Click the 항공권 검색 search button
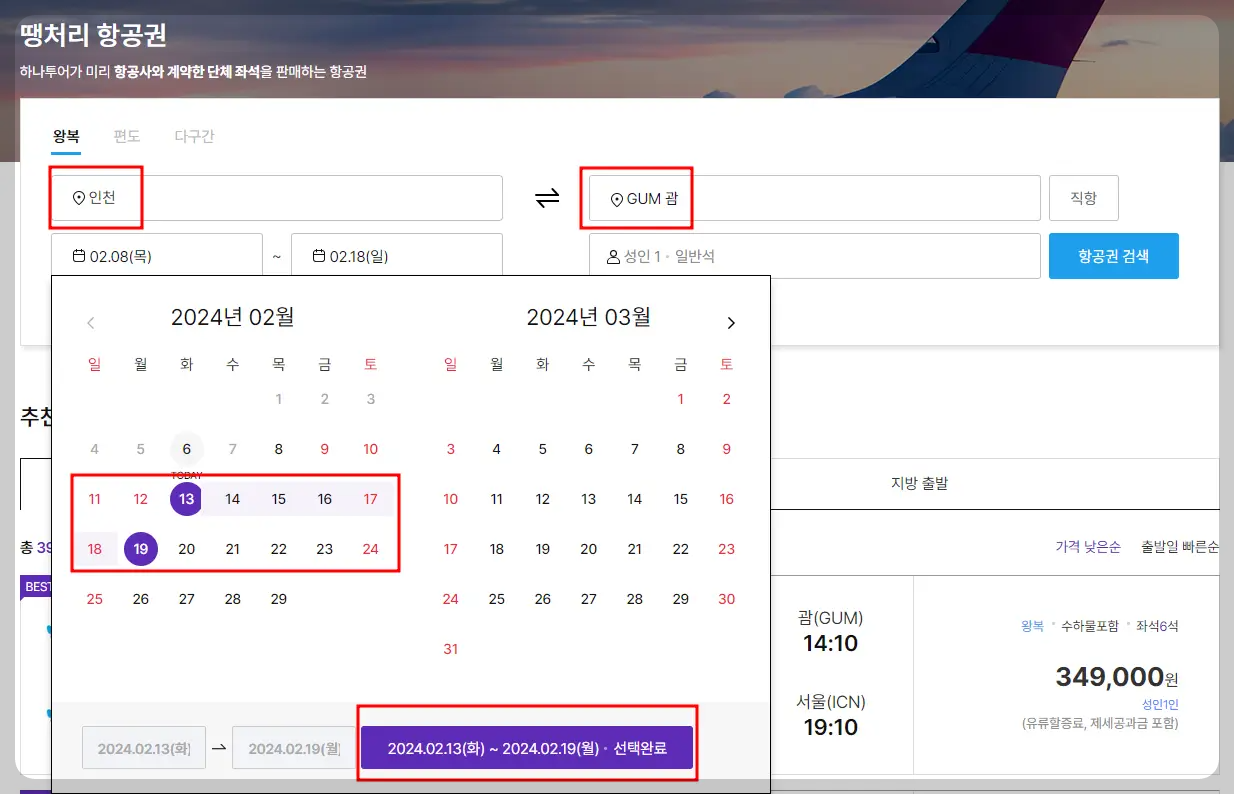Viewport: 1234px width, 794px height. pos(1113,255)
